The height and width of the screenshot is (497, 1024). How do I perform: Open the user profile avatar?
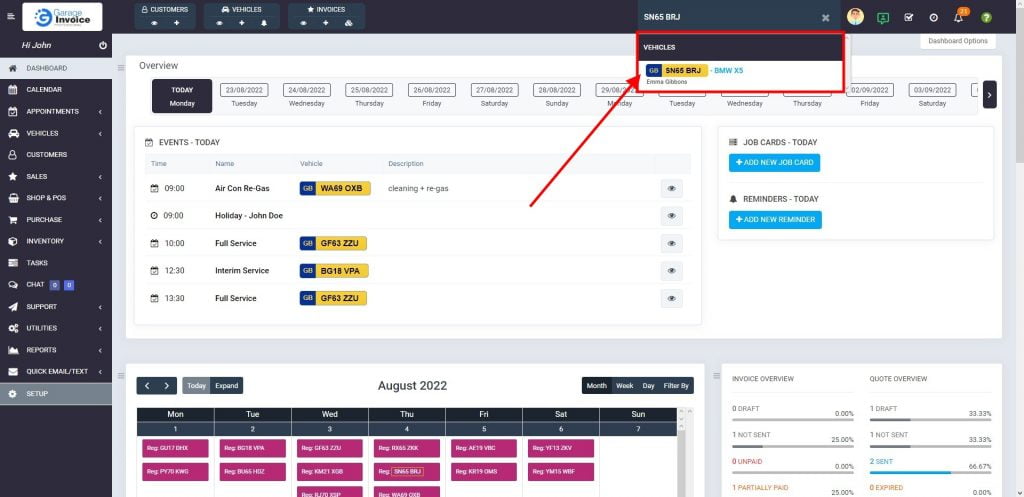point(855,17)
